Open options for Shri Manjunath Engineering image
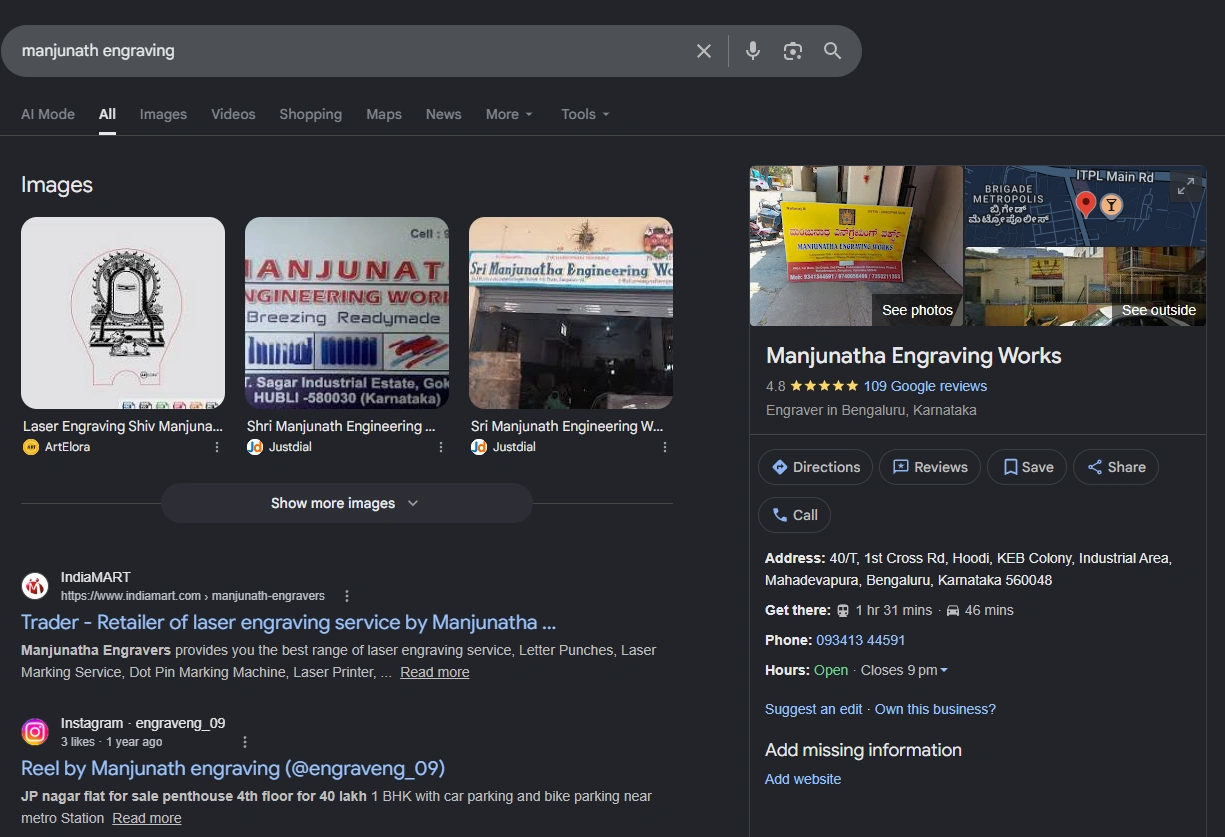The width and height of the screenshot is (1225, 837). [441, 447]
